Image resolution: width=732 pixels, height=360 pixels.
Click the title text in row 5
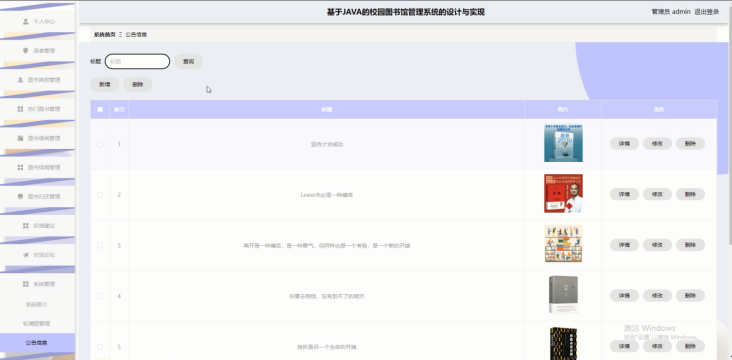click(x=327, y=347)
